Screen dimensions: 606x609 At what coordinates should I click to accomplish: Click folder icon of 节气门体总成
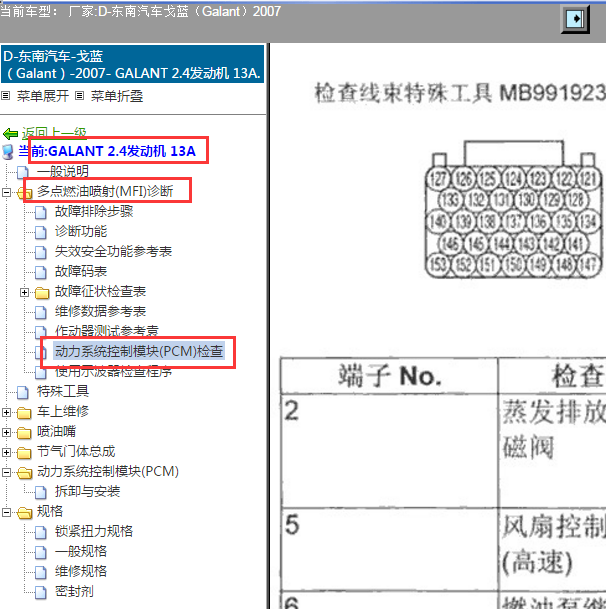(24, 452)
